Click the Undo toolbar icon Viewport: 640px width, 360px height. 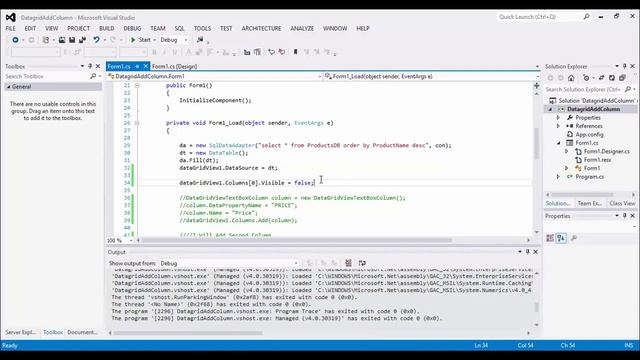click(96, 40)
